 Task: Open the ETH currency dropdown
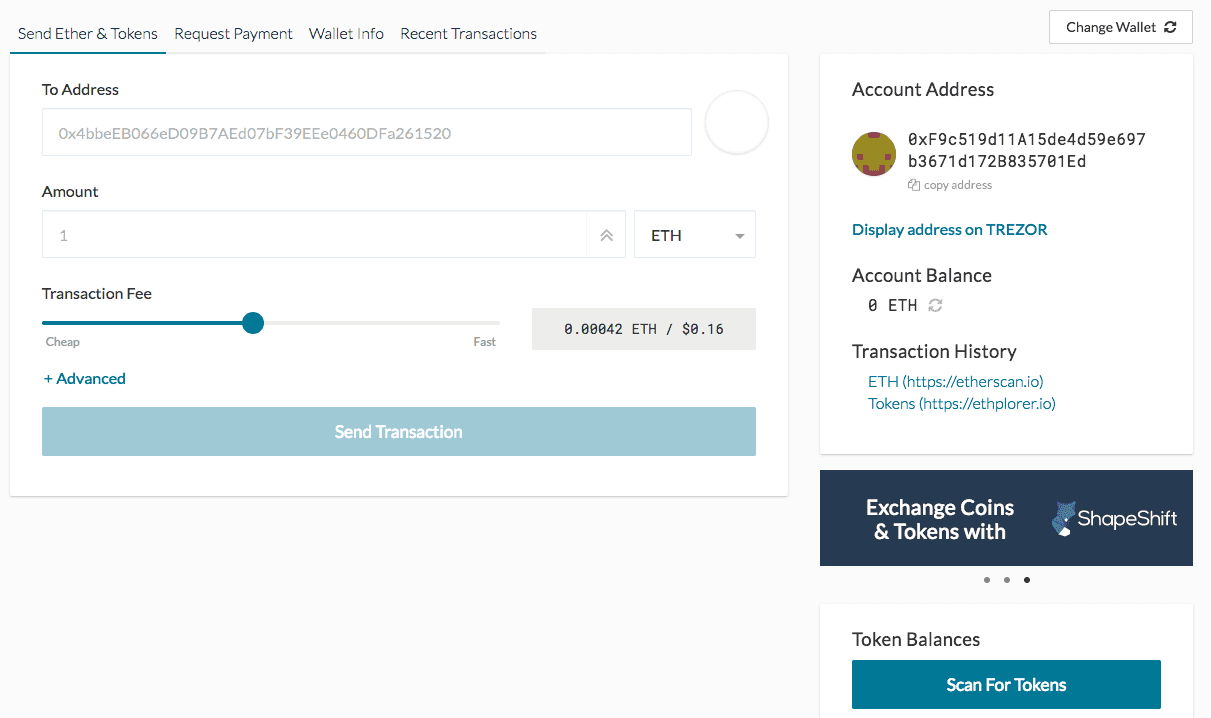pos(695,235)
